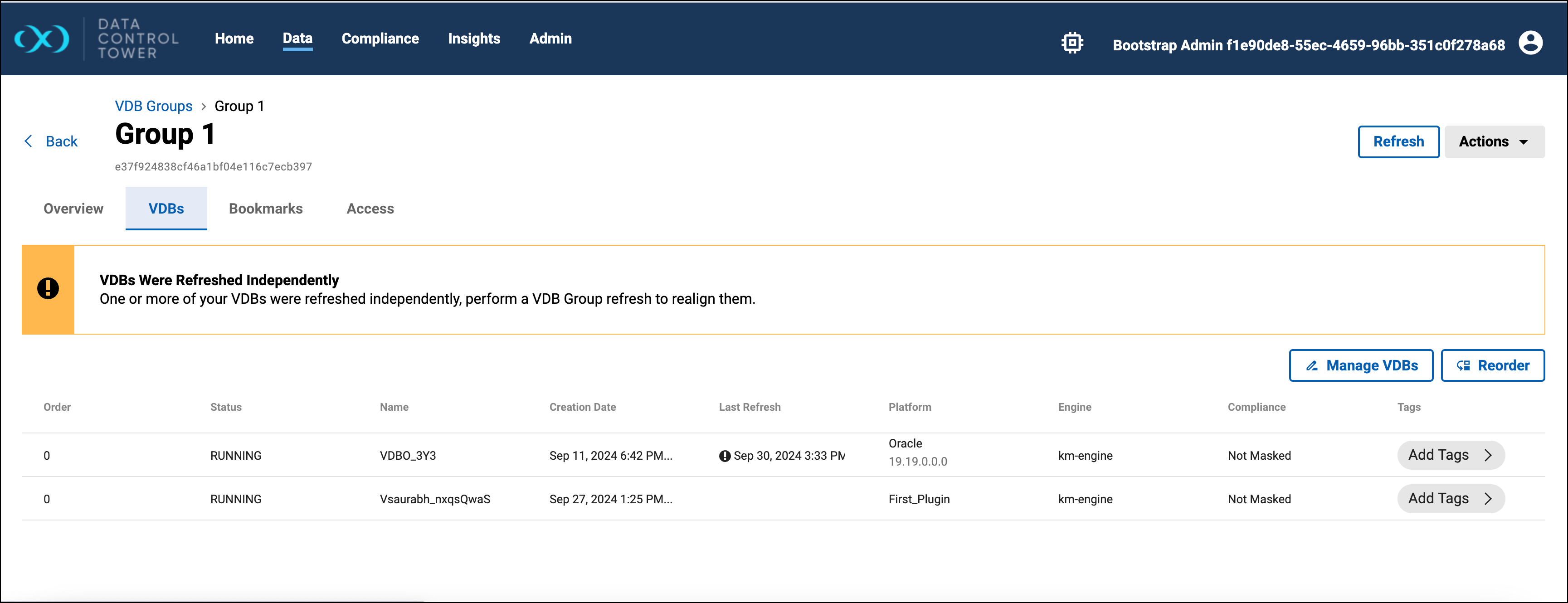Image resolution: width=1568 pixels, height=603 pixels.
Task: Click the Last Refresh column header
Action: (x=749, y=407)
